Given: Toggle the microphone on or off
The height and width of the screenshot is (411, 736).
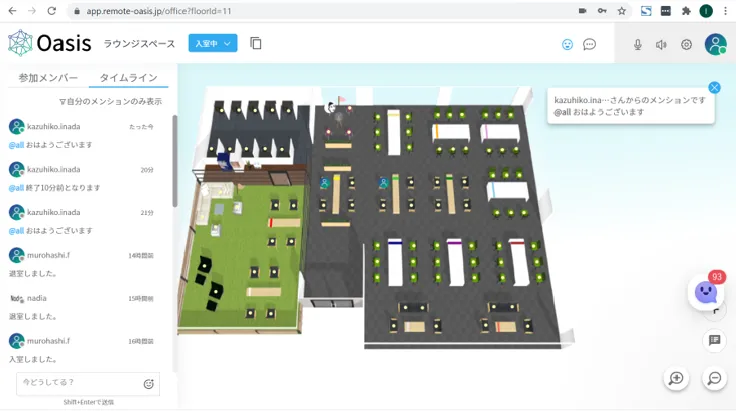Looking at the screenshot, I should pyautogui.click(x=638, y=45).
